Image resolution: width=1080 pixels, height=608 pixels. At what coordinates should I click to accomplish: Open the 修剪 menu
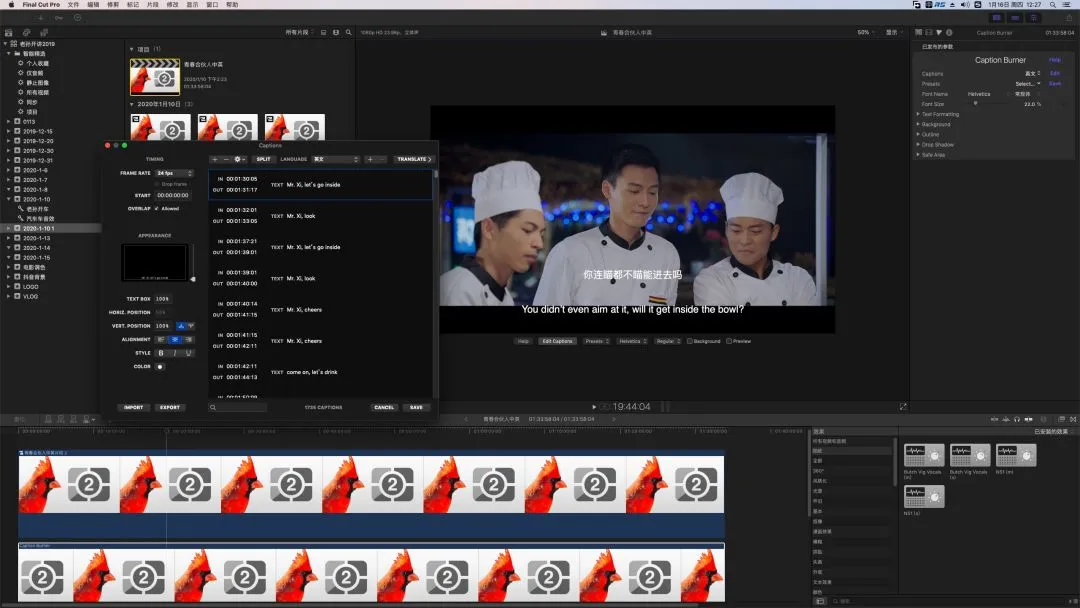[x=113, y=4]
